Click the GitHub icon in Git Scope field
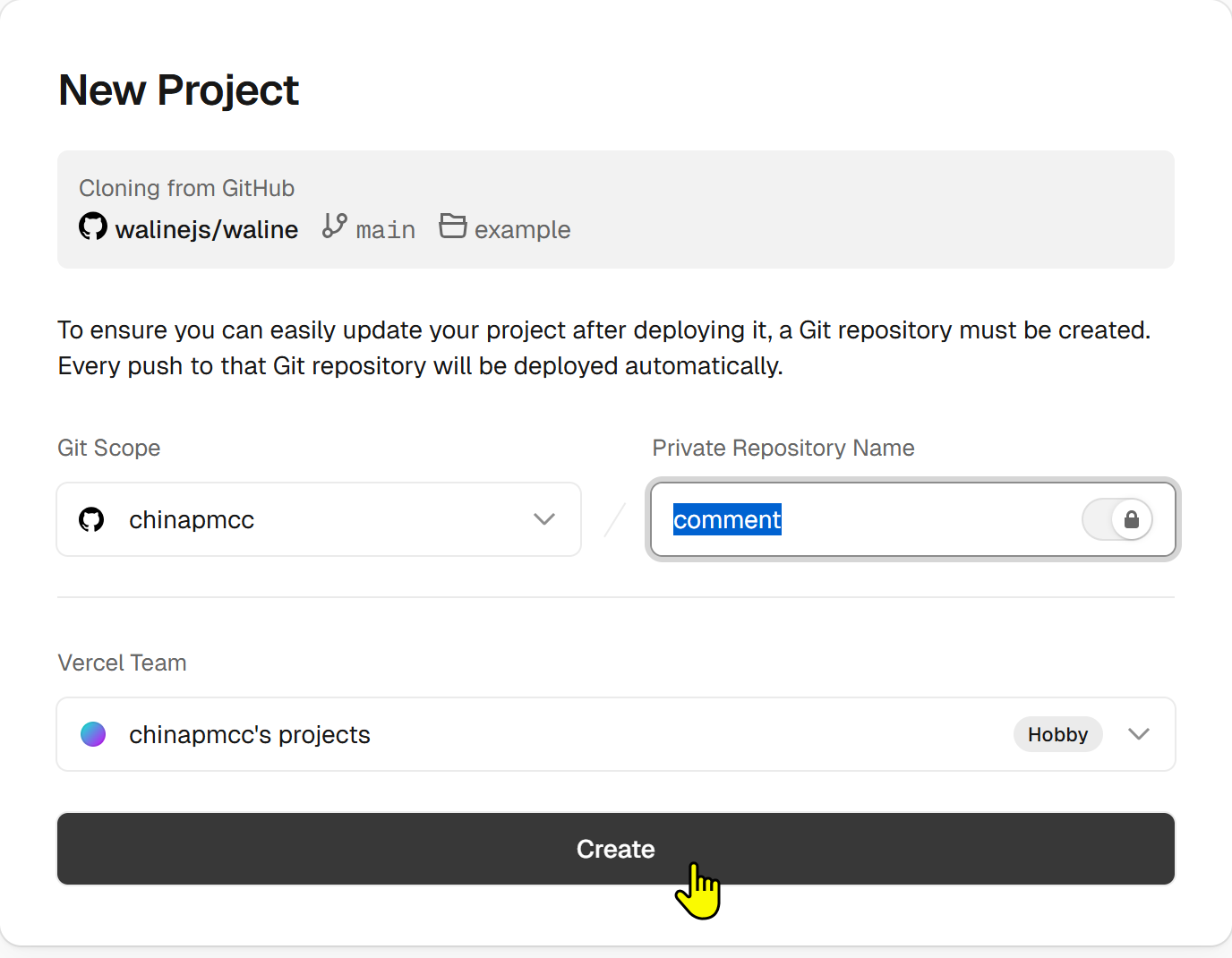The image size is (1232, 958). [x=91, y=519]
